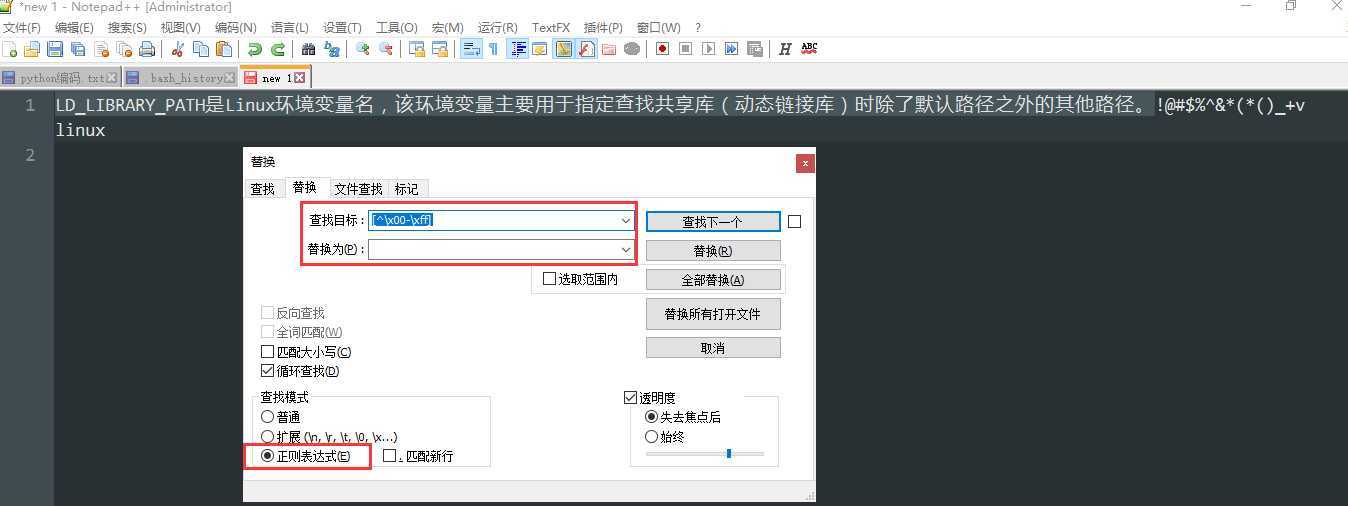Click the 查找下一个 (Find Next) button
1348x506 pixels.
(713, 222)
